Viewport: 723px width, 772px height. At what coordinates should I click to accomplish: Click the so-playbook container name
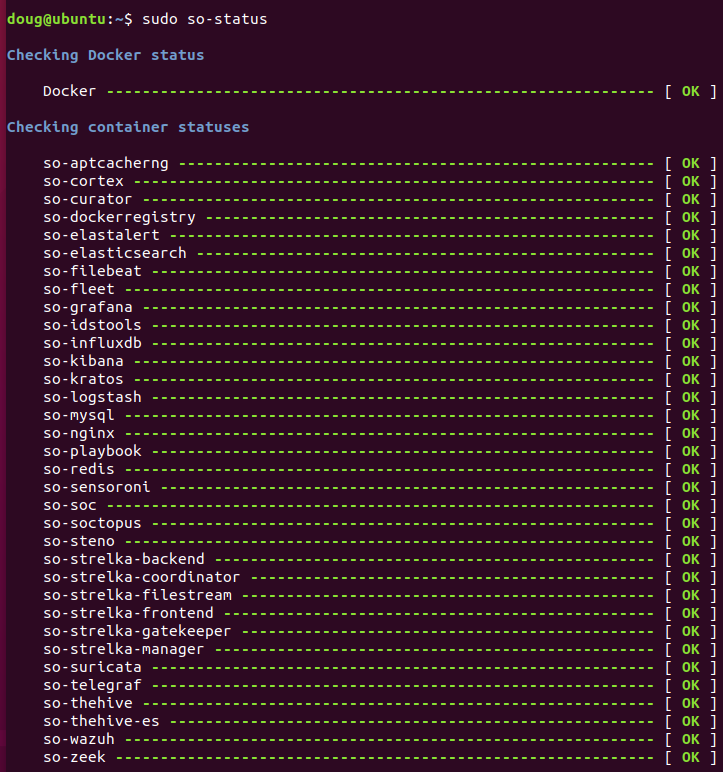pyautogui.click(x=92, y=452)
